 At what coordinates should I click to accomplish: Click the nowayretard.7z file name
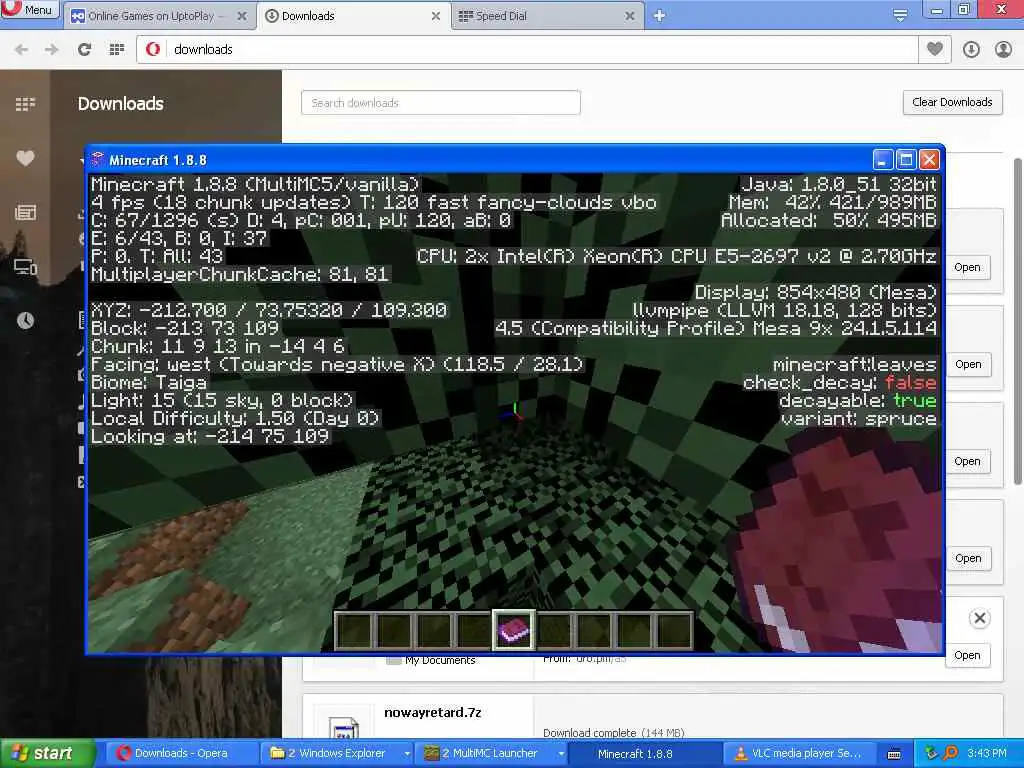[x=432, y=712]
